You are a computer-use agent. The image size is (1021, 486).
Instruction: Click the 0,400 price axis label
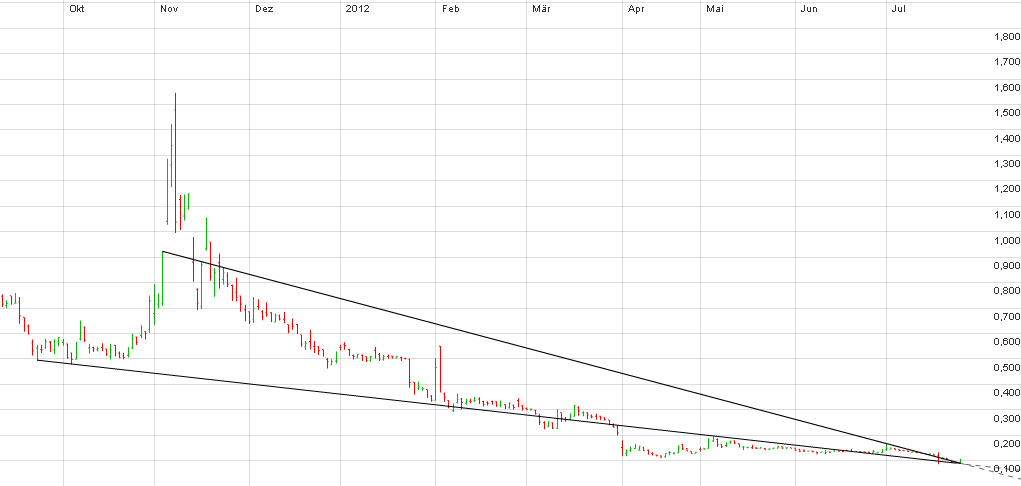pyautogui.click(x=1007, y=392)
